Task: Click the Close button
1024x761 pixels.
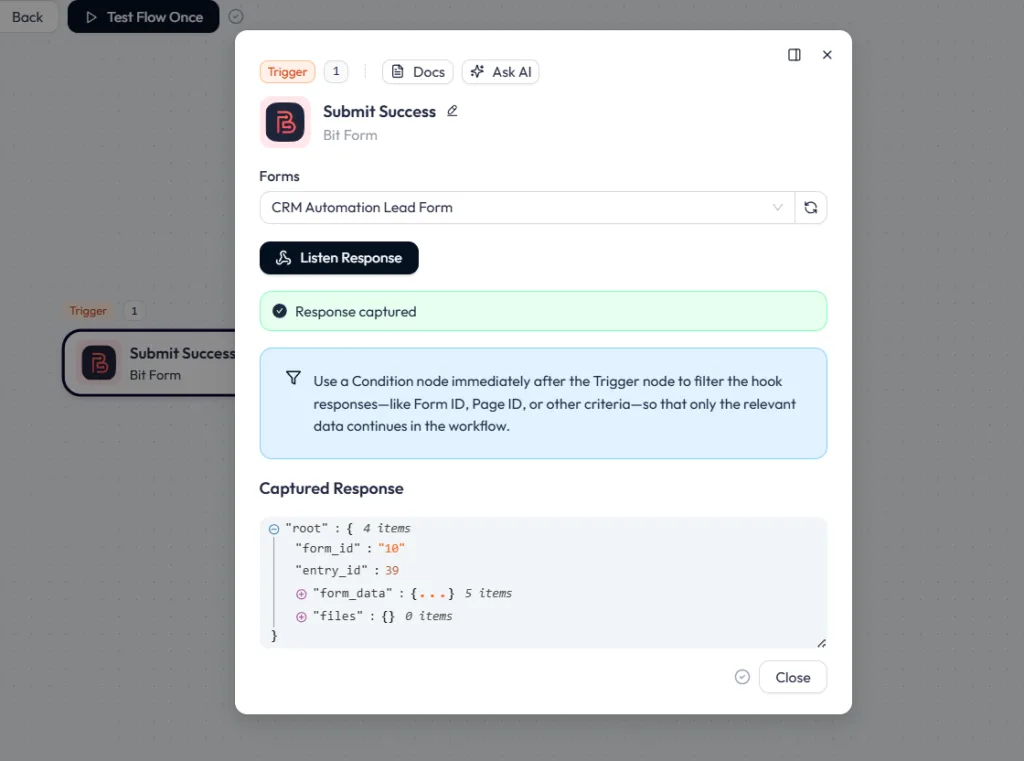Action: 793,677
